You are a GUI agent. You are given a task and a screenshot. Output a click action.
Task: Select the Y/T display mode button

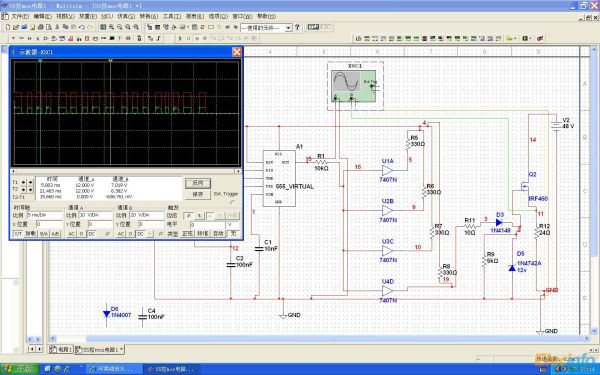tap(18, 233)
